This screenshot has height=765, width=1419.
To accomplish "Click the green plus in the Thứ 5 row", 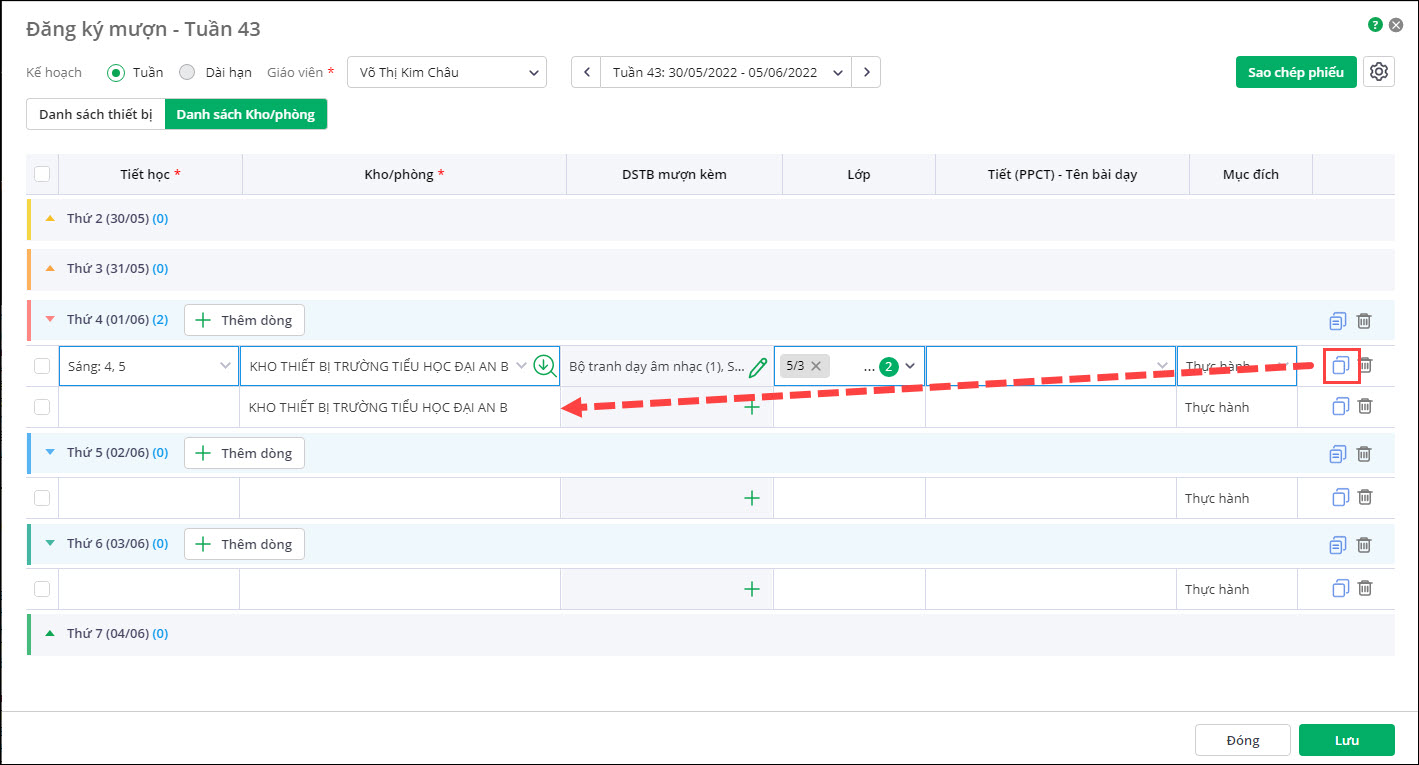I will 752,498.
